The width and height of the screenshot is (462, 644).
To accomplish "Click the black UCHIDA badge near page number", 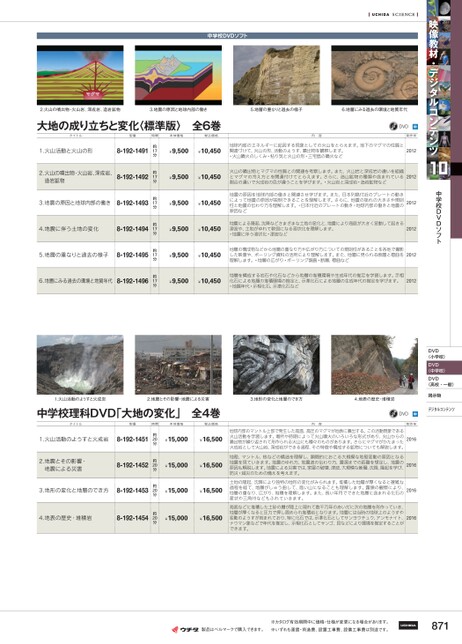I will pos(408,626).
